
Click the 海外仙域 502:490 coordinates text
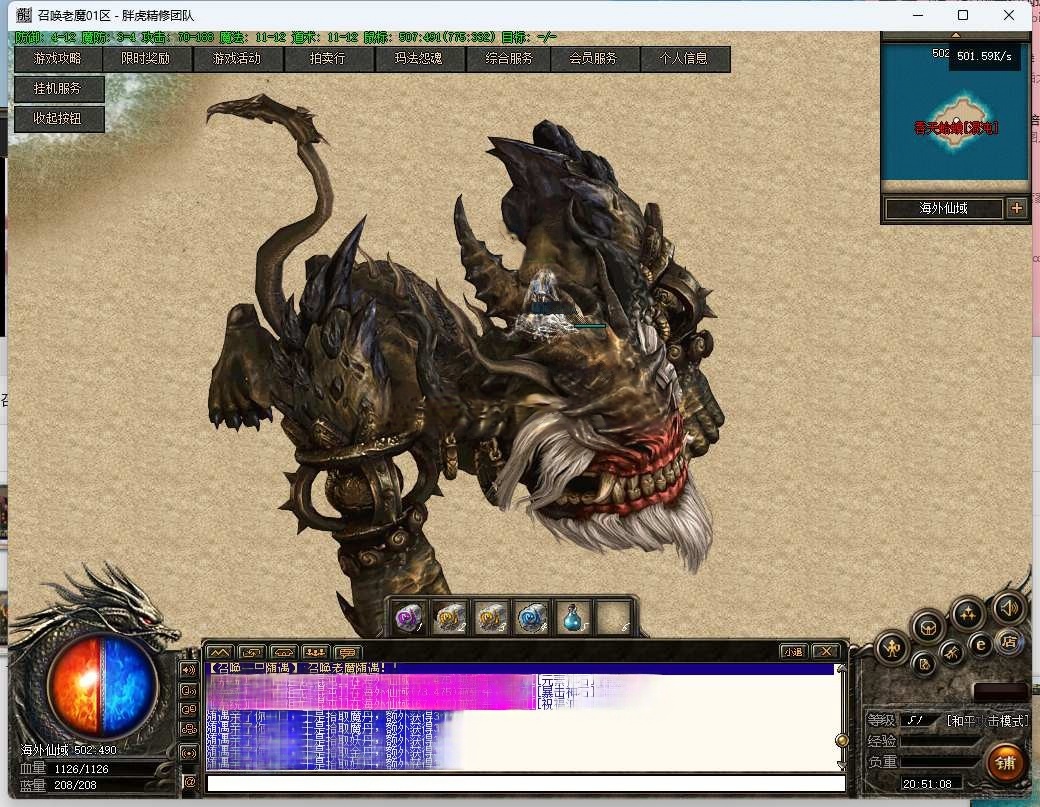point(69,750)
